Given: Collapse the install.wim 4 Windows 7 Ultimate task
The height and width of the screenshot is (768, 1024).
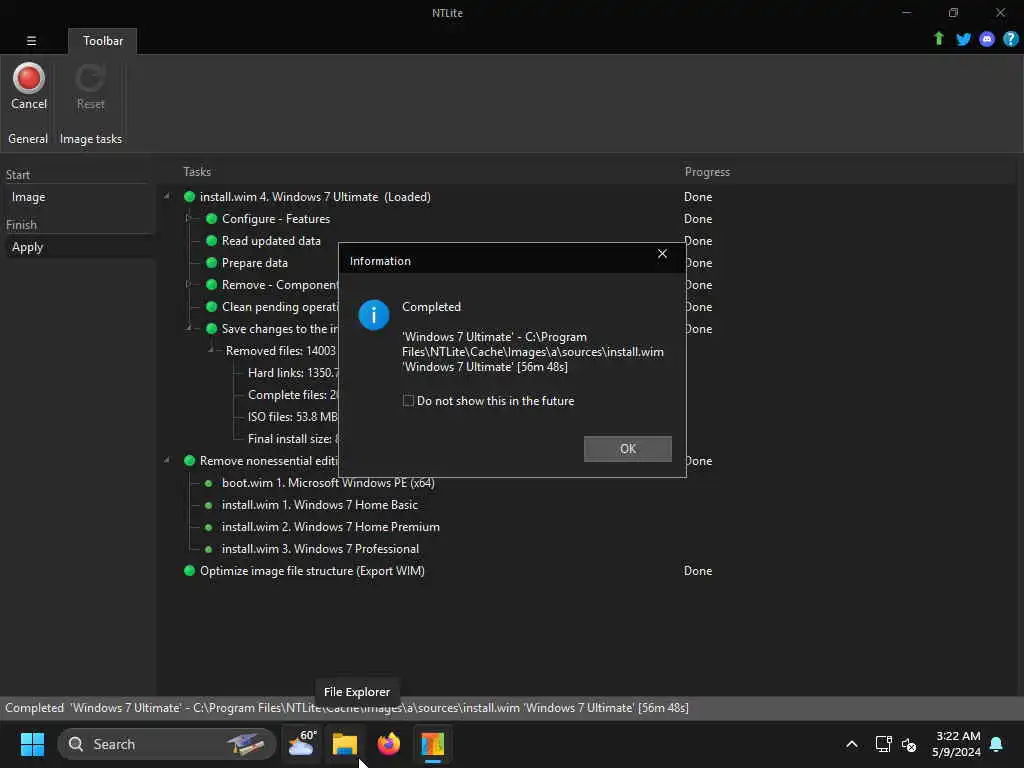Looking at the screenshot, I should [x=167, y=196].
